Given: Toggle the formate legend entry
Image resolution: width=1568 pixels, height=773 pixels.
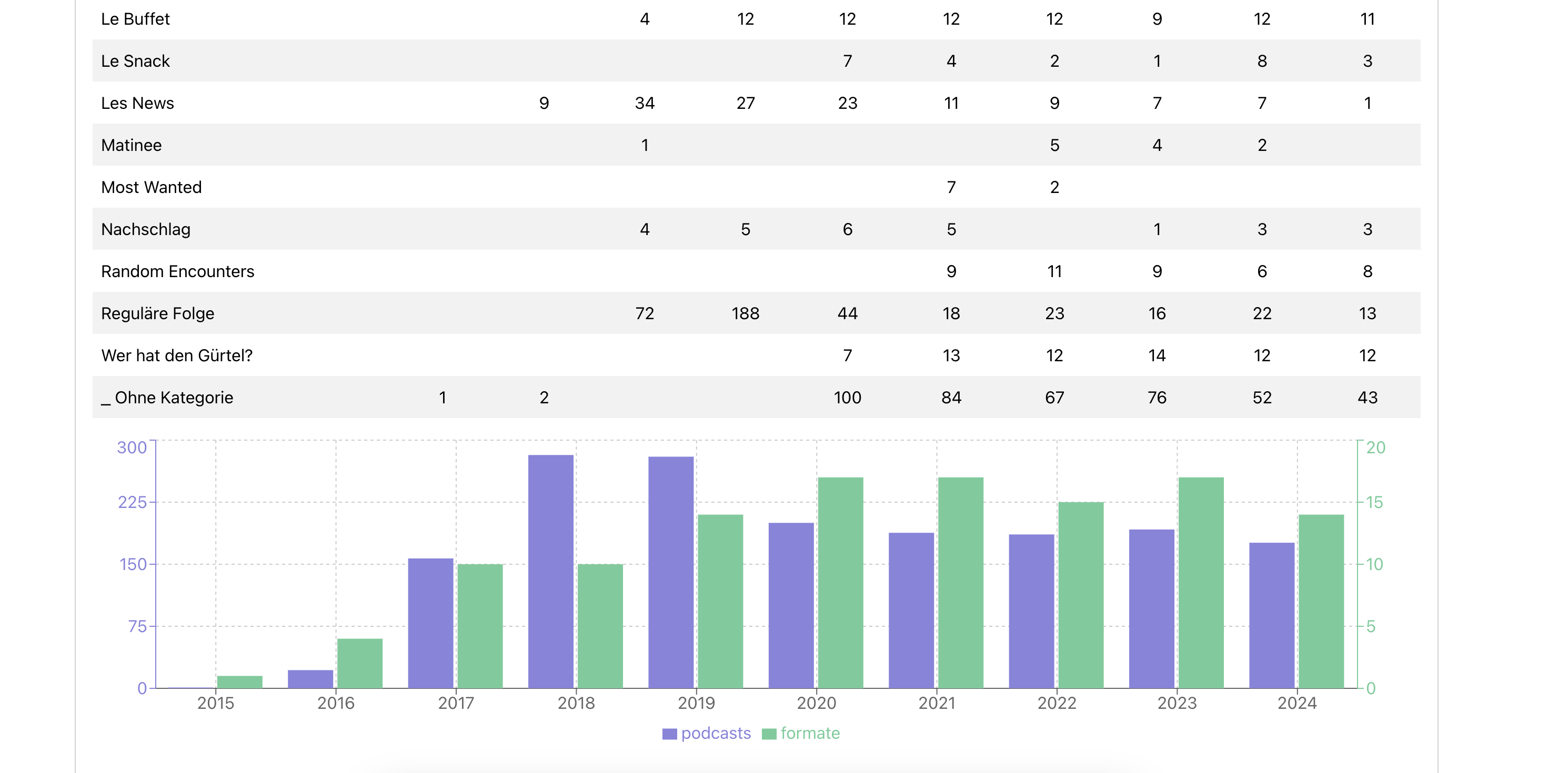Looking at the screenshot, I should 810,734.
